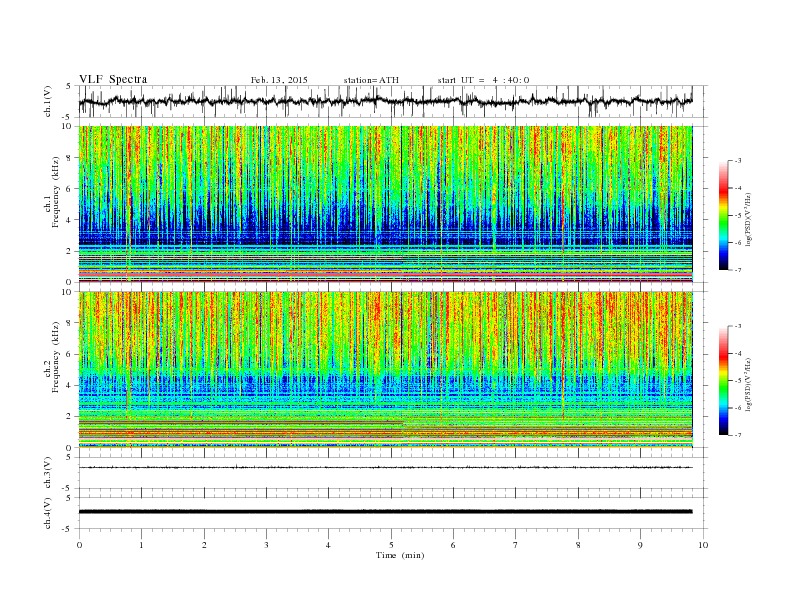Click the time axis tick label 4
Screen dimensions: 792x612
pyautogui.click(x=329, y=545)
